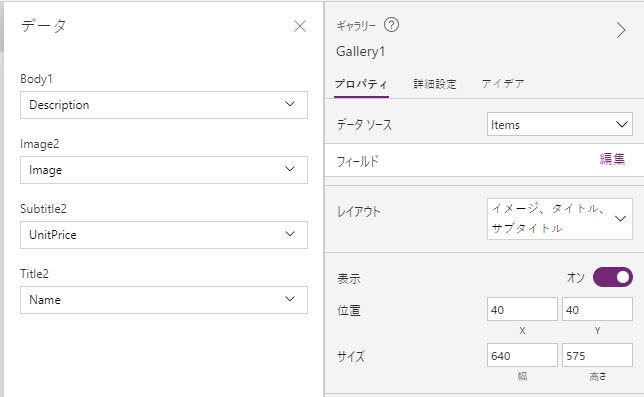Close the データ panel with the X icon
Screen dimensions: 644x397
[x=300, y=26]
